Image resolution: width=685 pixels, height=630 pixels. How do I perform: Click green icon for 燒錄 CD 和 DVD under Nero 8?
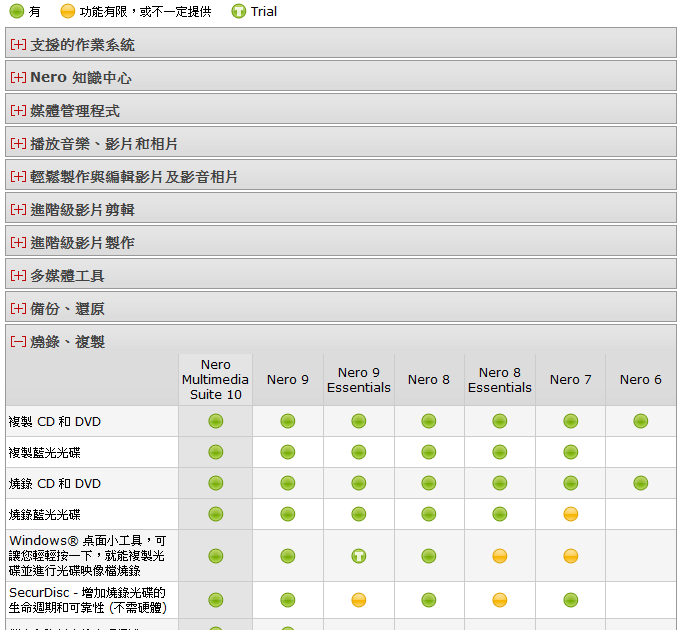pos(429,483)
